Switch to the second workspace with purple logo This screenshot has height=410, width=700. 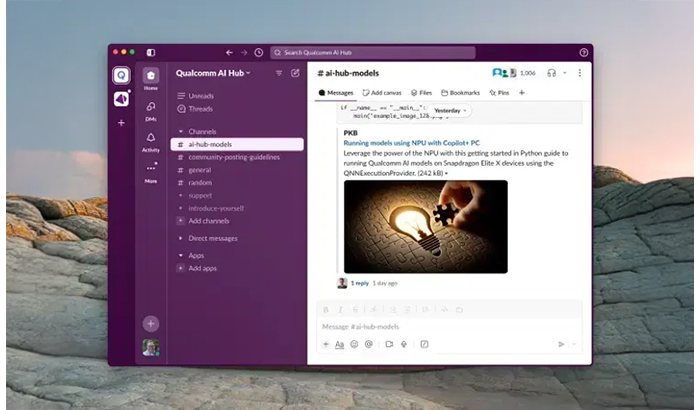tap(121, 99)
